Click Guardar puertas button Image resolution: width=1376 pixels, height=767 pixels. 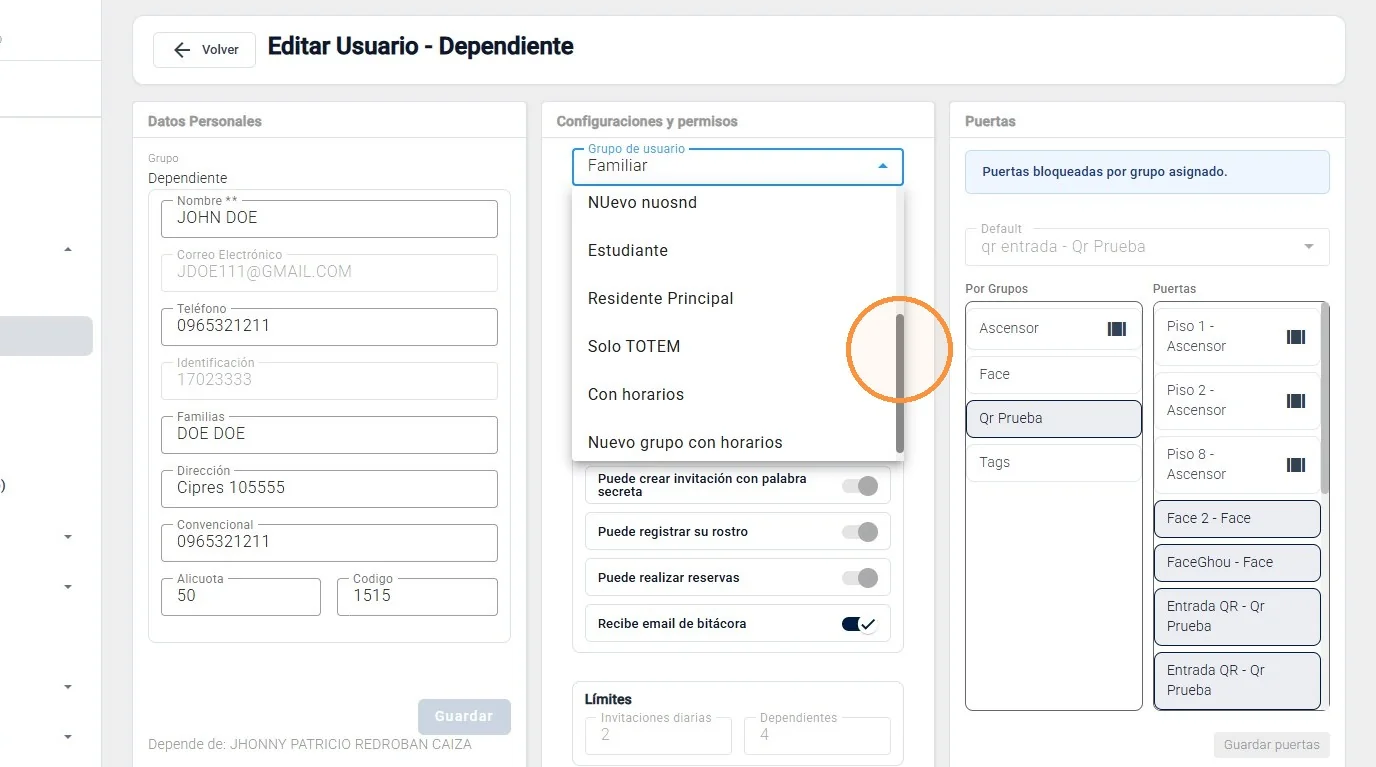tap(1271, 745)
